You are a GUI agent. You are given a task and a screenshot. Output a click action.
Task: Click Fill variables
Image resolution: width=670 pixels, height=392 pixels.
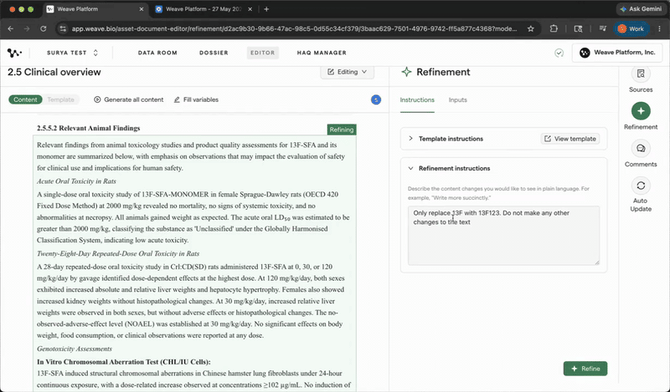click(196, 100)
